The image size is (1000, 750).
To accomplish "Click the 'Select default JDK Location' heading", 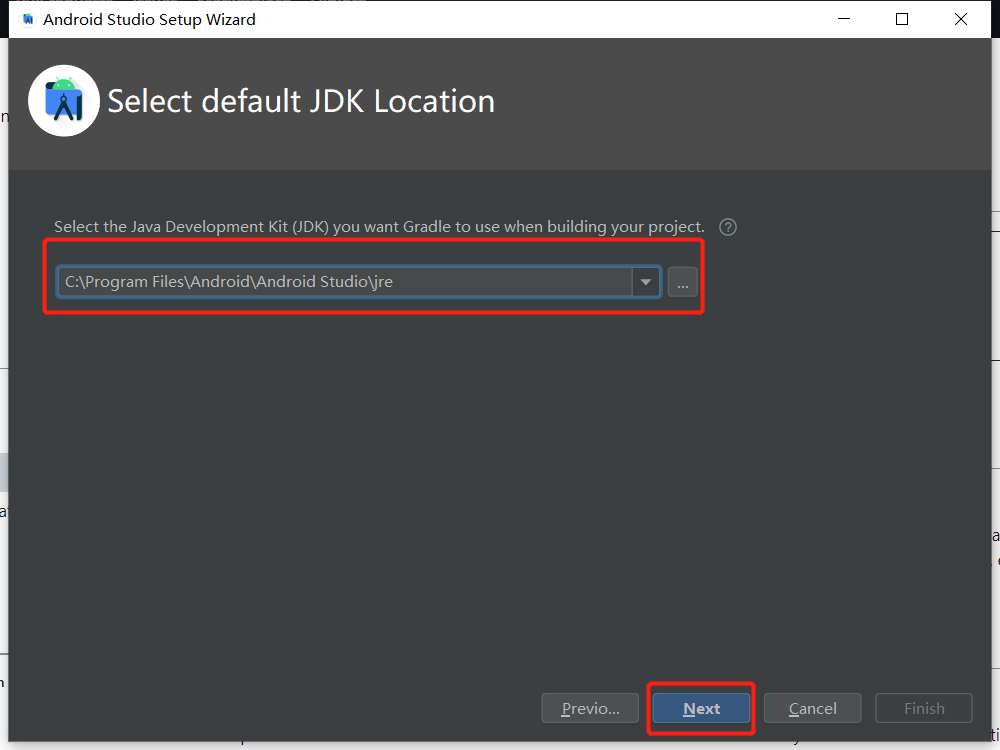I will click(x=301, y=101).
